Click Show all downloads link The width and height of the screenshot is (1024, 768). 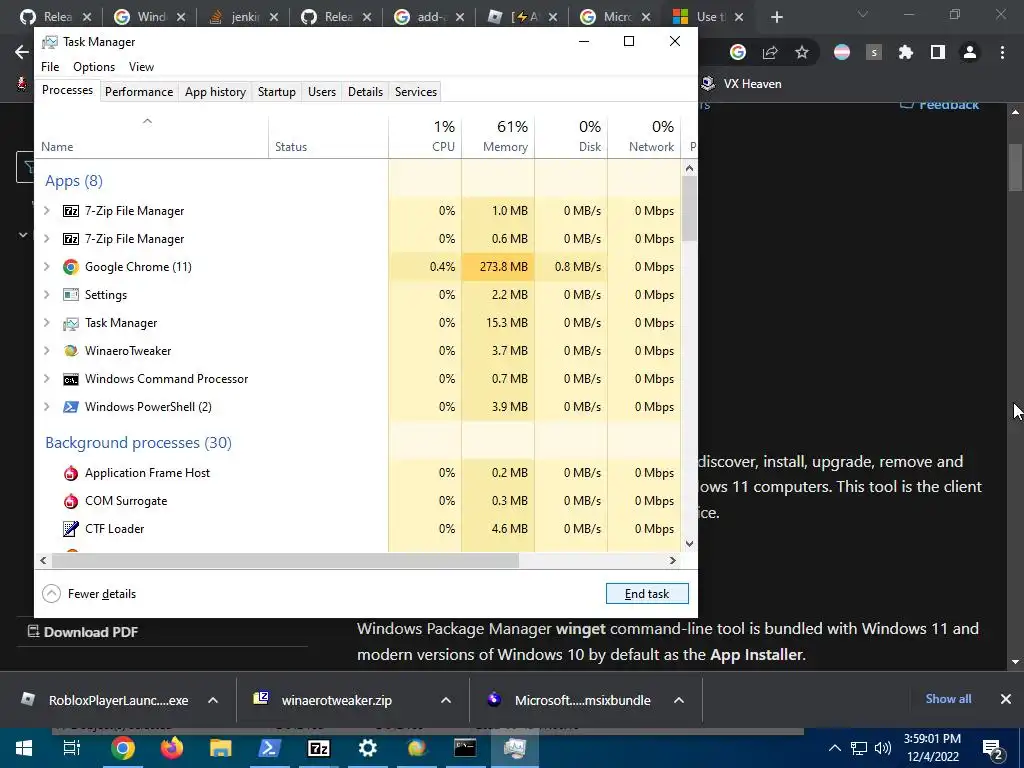click(948, 699)
